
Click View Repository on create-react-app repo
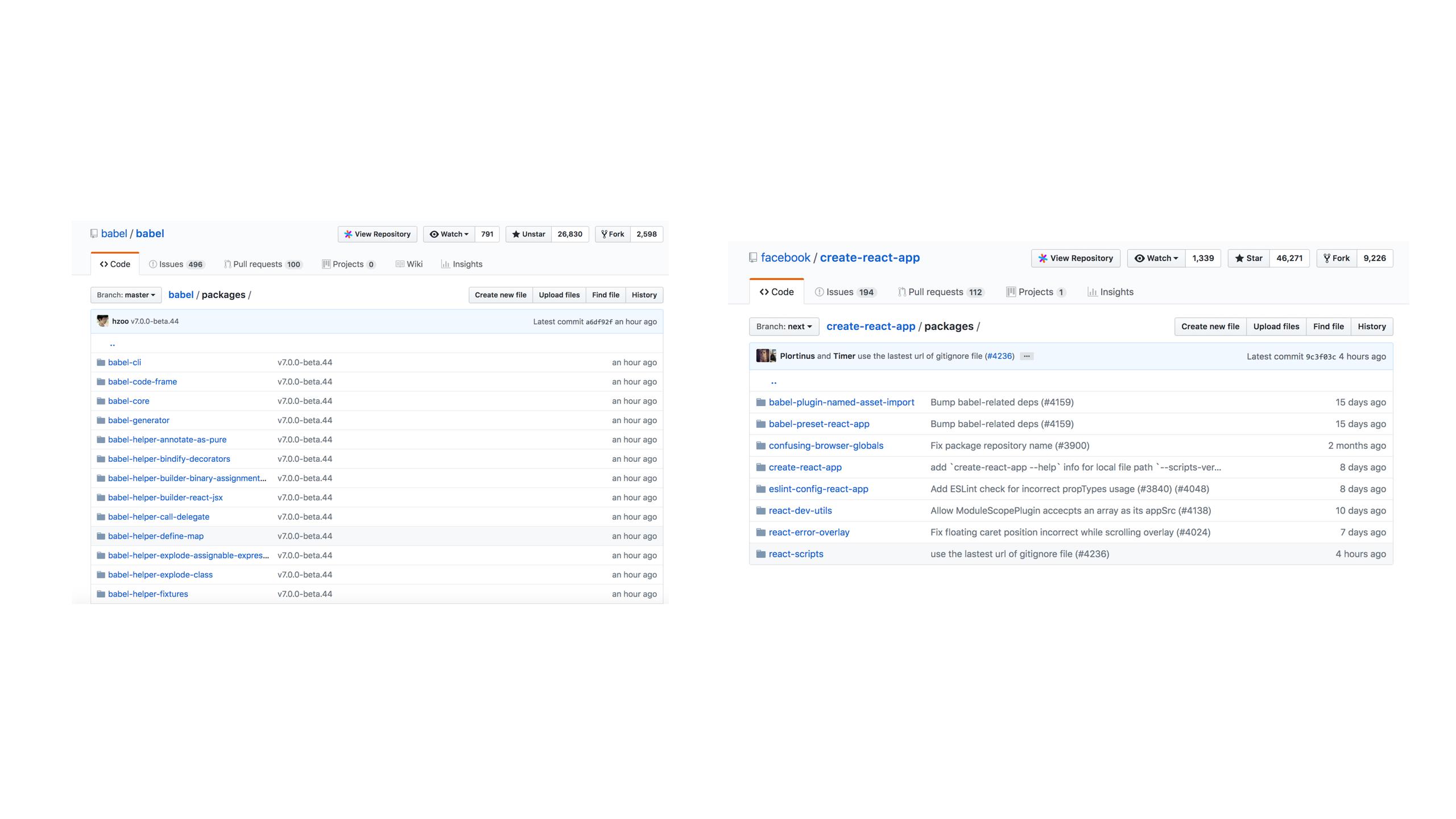coord(1075,258)
